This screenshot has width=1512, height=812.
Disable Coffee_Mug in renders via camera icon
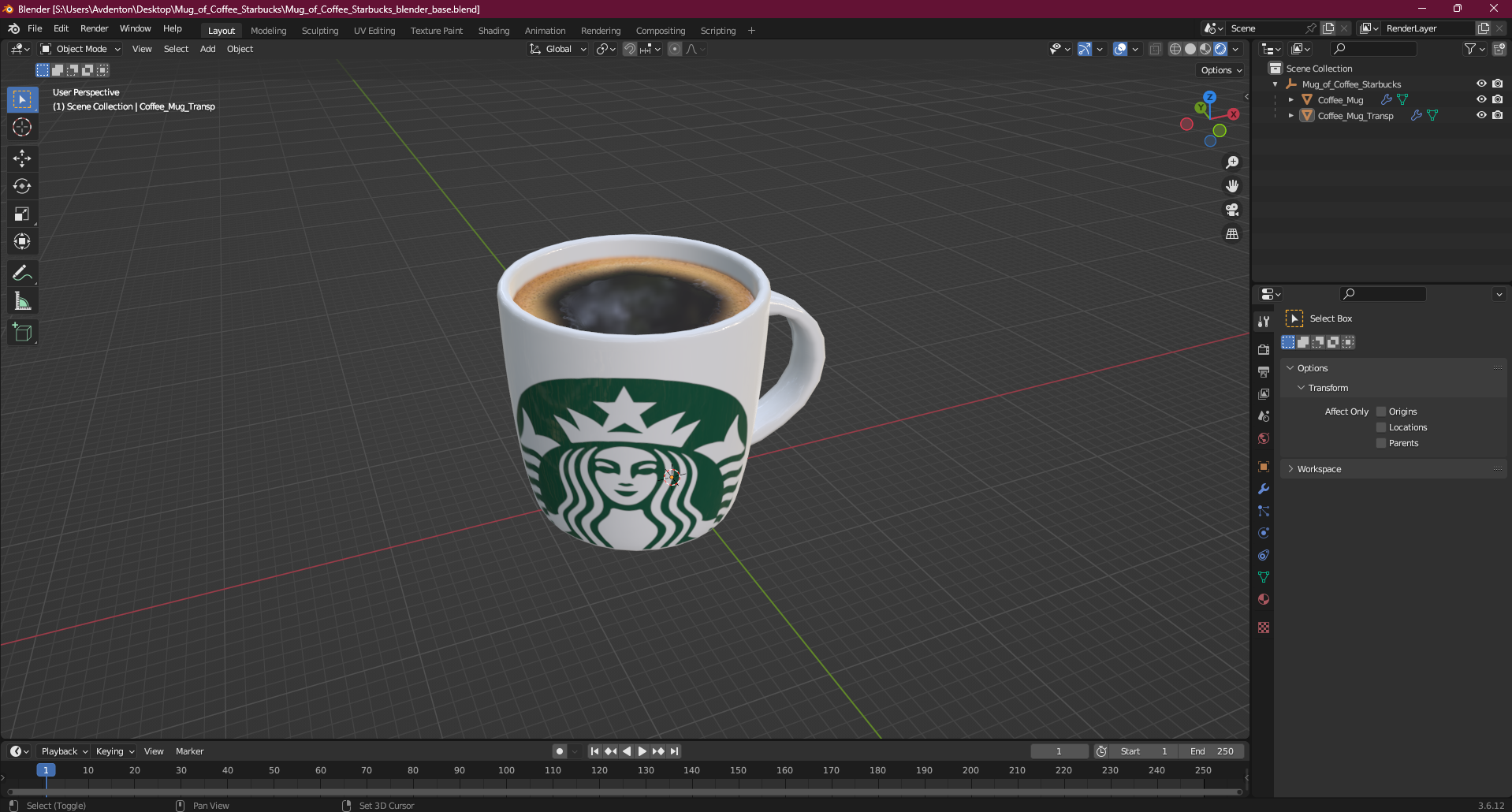coord(1497,99)
